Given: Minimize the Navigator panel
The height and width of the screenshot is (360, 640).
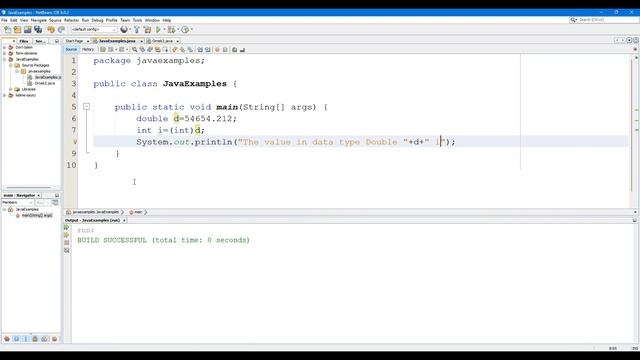Looking at the screenshot, I should pyautogui.click(x=57, y=196).
